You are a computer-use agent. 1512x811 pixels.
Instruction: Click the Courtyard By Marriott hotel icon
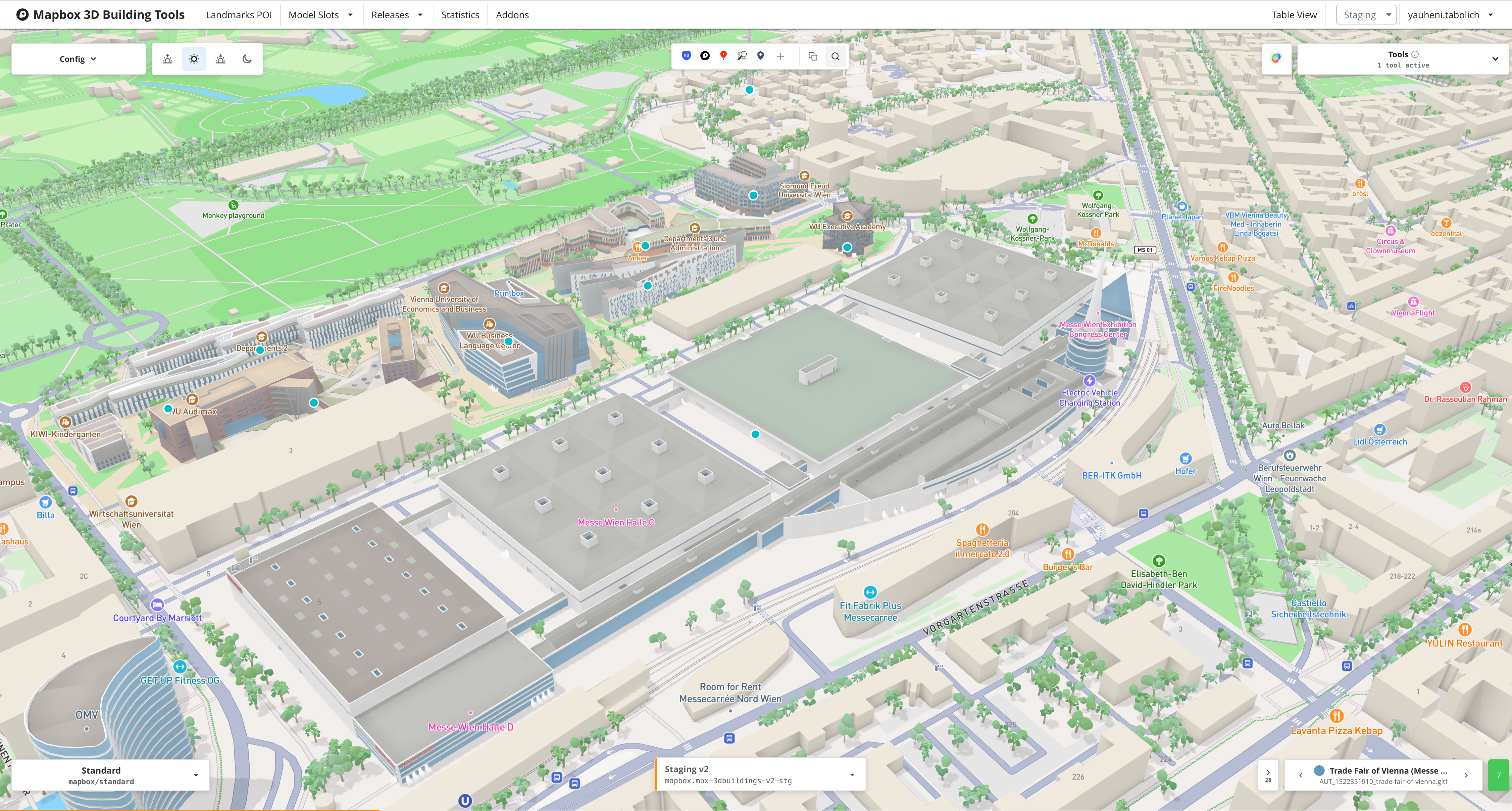point(157,604)
